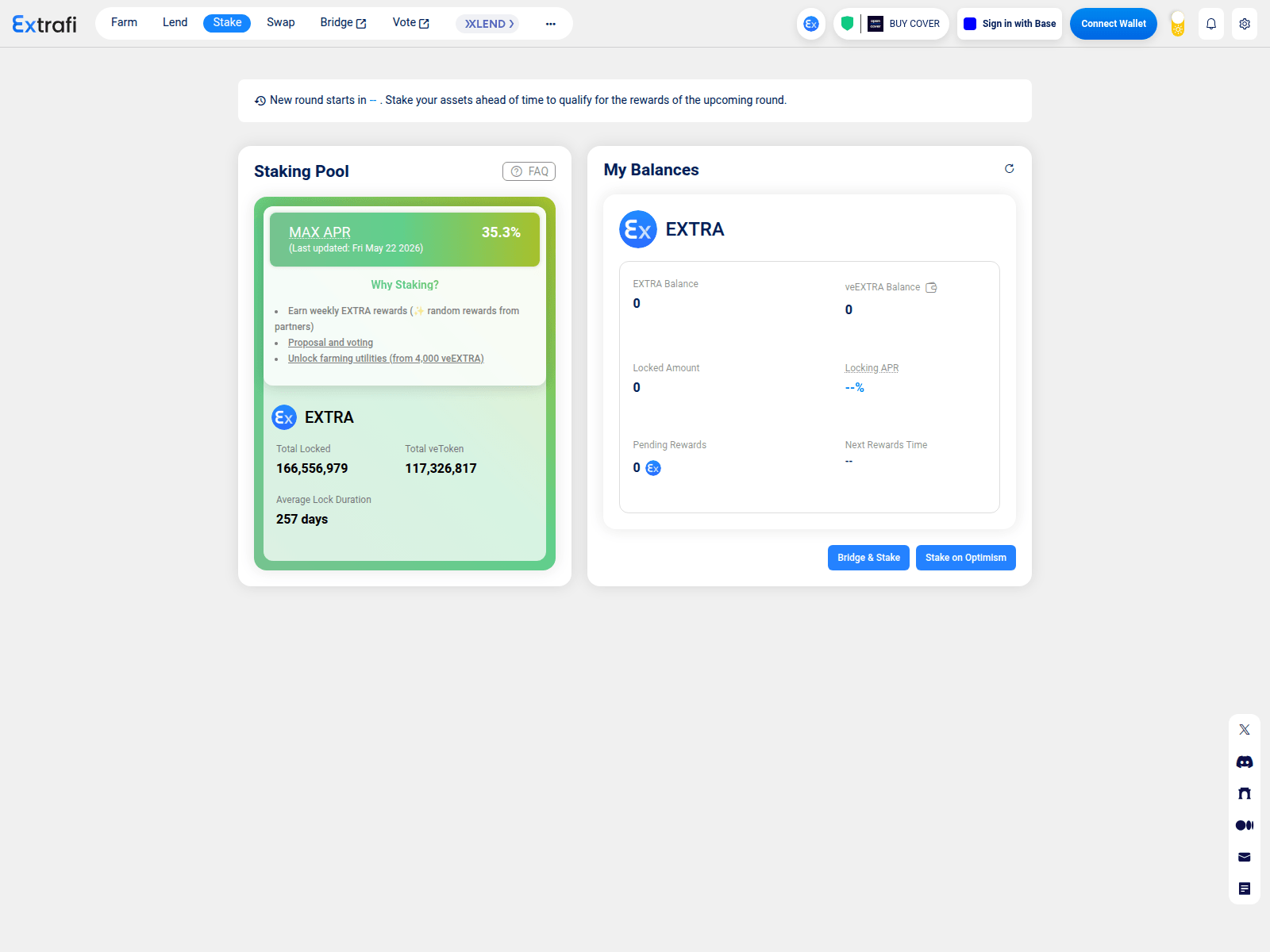The width and height of the screenshot is (1270, 952).
Task: Expand the more options ellipsis menu
Action: coord(551,24)
